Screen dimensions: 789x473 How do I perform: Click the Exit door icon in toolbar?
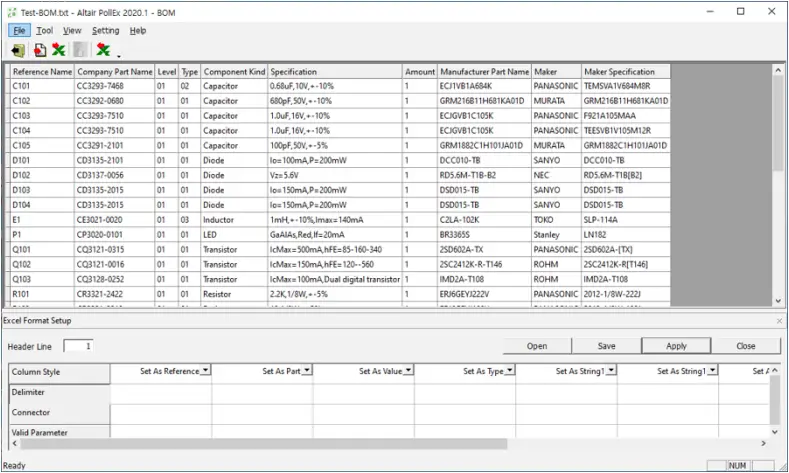point(18,50)
